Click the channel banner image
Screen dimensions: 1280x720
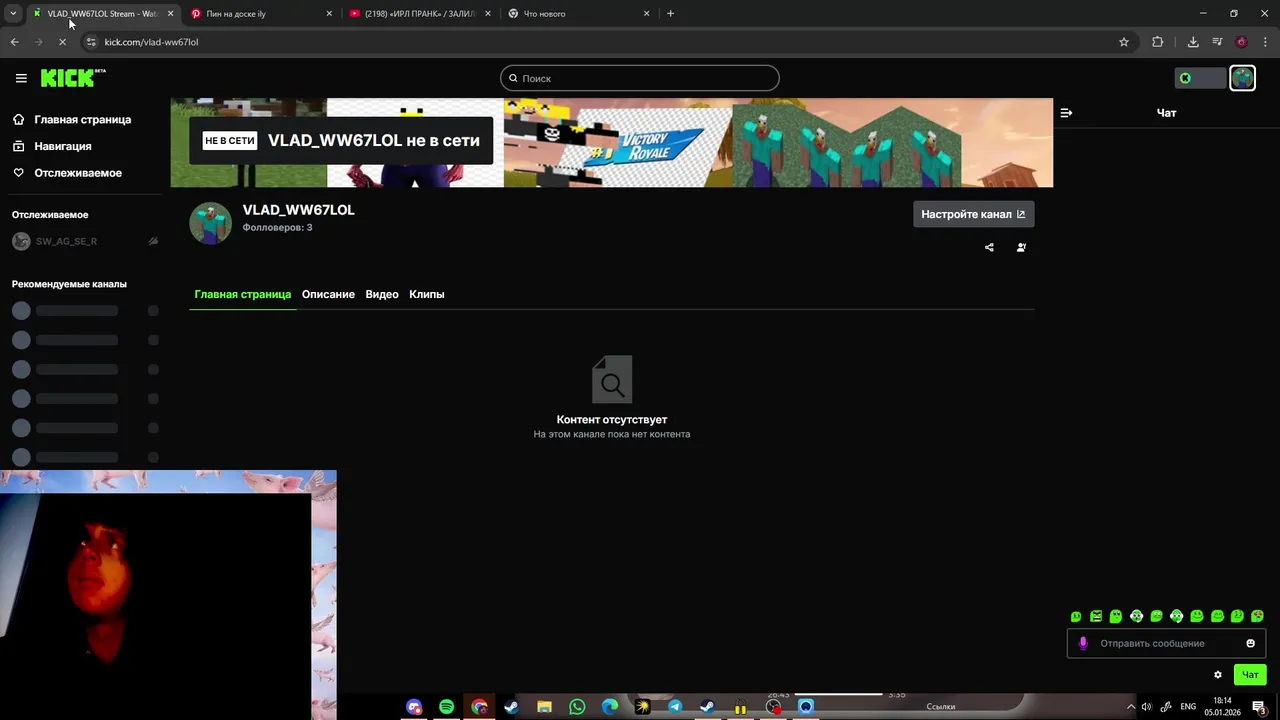[611, 142]
